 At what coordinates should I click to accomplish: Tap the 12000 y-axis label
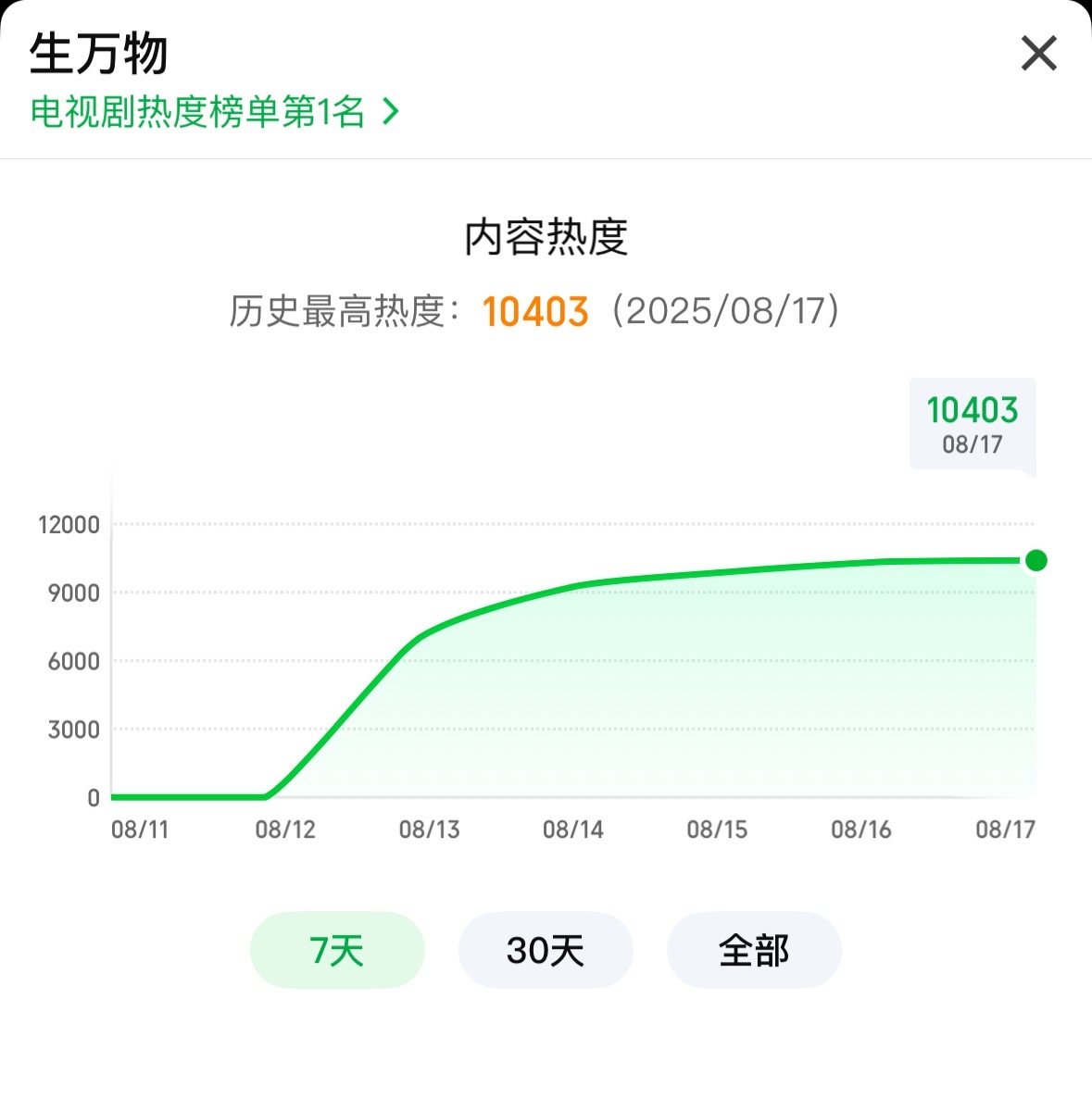click(69, 525)
